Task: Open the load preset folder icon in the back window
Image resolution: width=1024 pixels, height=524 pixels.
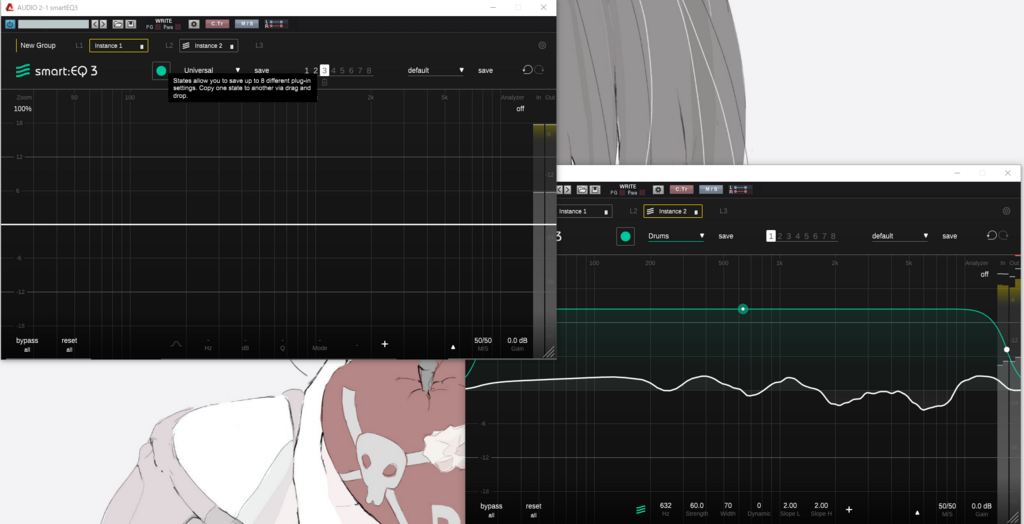Action: pos(582,189)
